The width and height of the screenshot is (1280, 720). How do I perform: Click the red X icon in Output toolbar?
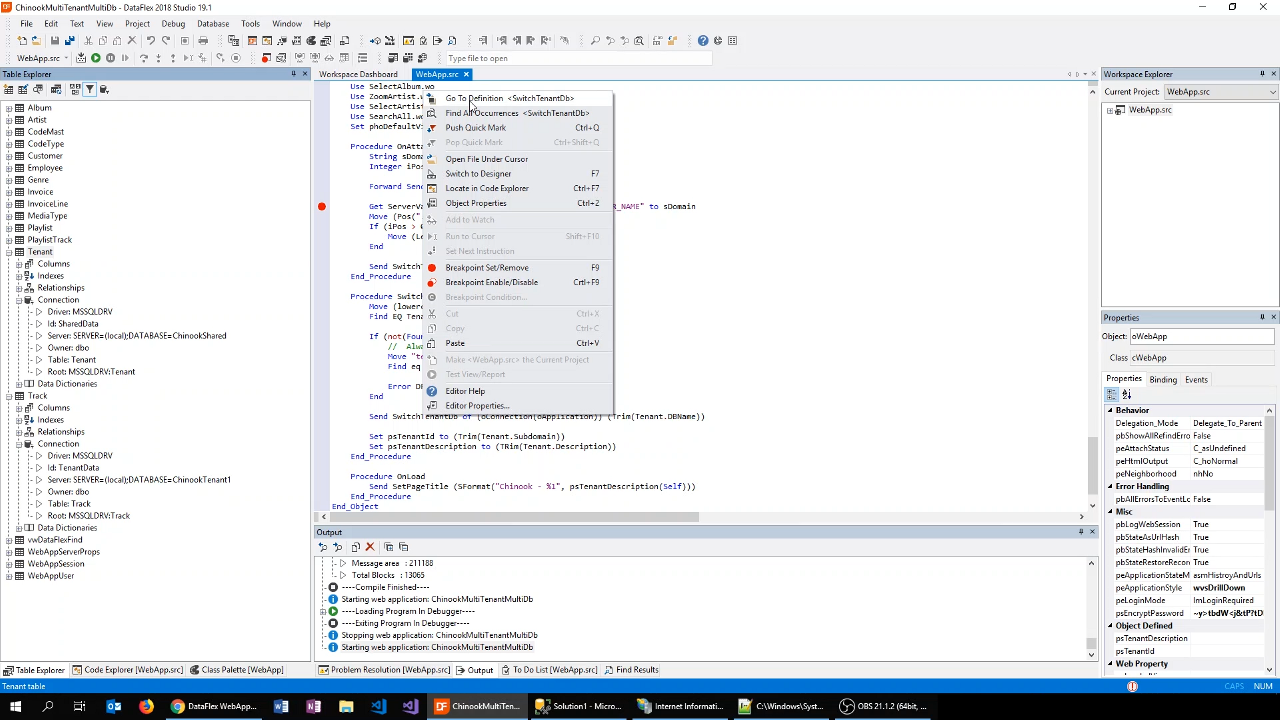(x=370, y=547)
